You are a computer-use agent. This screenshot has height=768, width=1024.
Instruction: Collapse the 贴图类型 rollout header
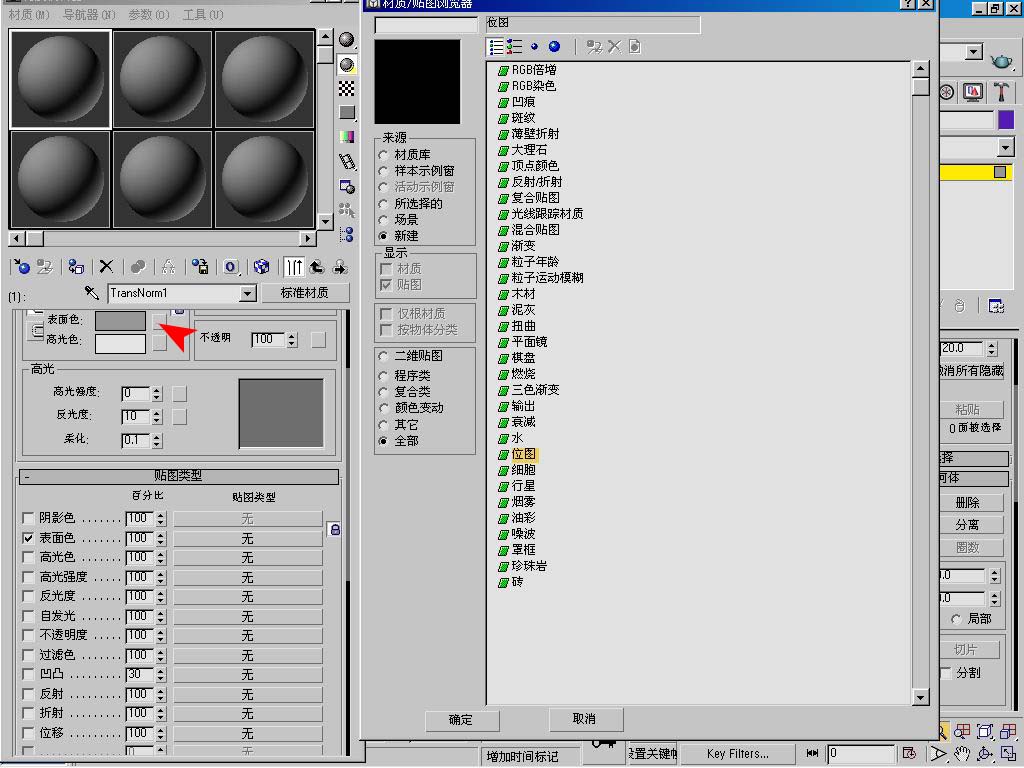178,477
